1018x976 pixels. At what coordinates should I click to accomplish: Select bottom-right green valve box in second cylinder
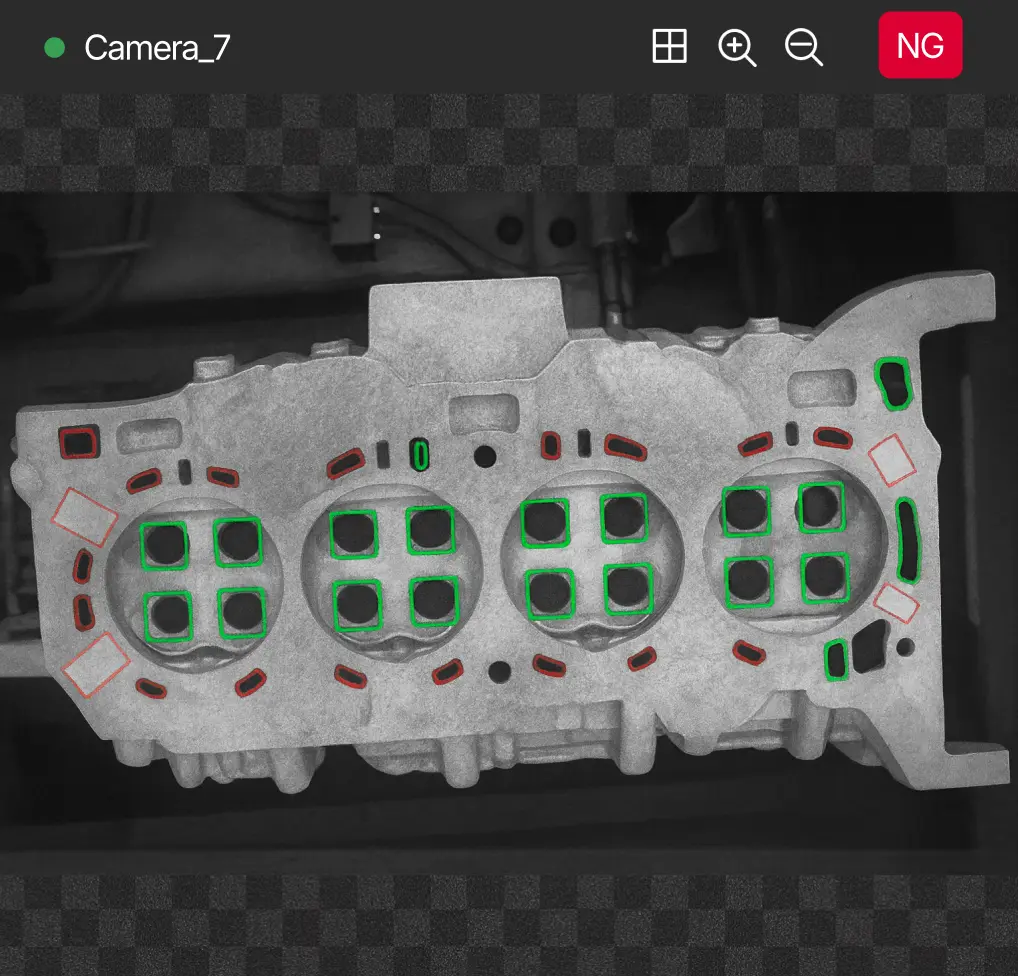pyautogui.click(x=433, y=601)
